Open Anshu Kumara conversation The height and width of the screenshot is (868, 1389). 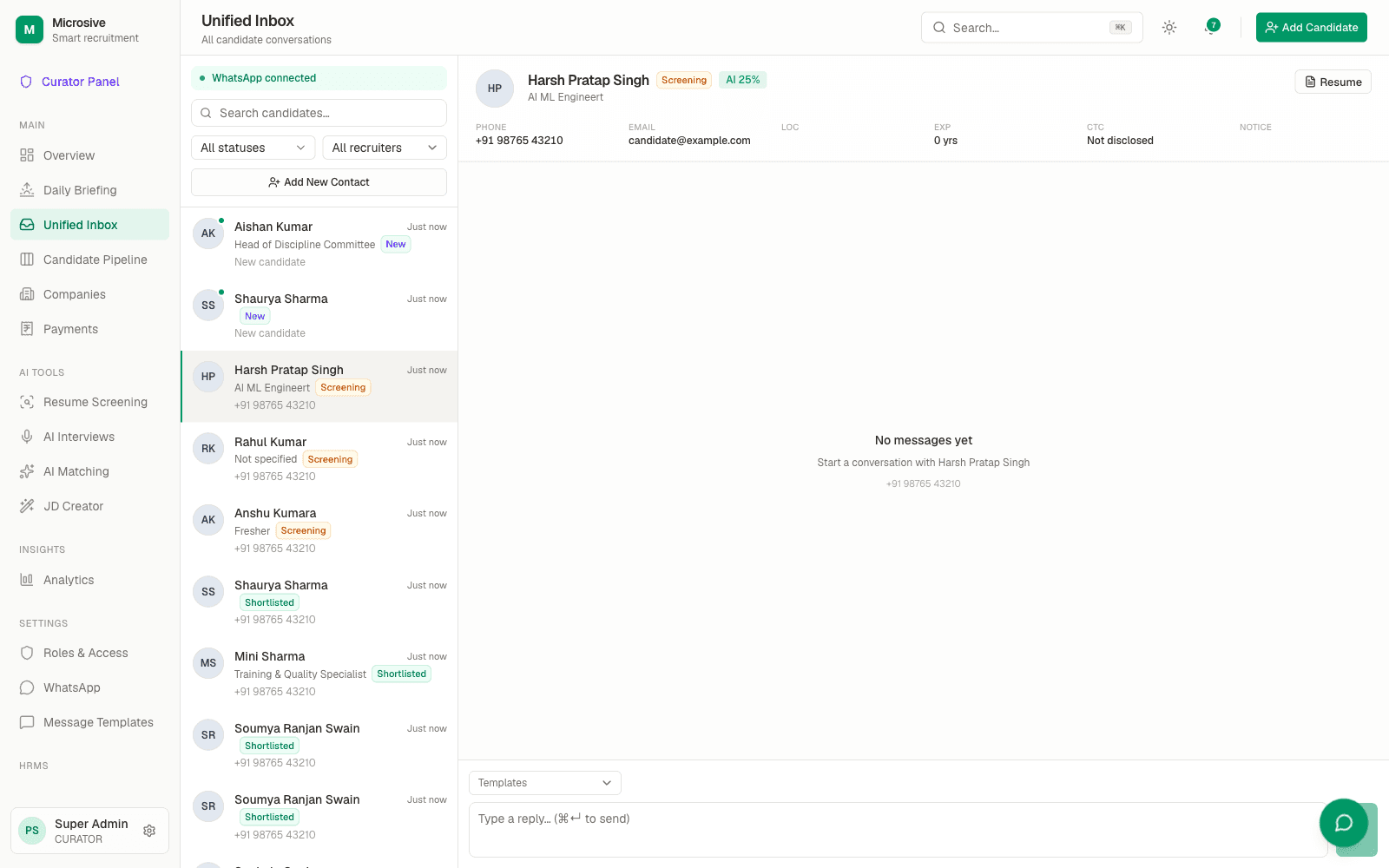[x=319, y=530]
